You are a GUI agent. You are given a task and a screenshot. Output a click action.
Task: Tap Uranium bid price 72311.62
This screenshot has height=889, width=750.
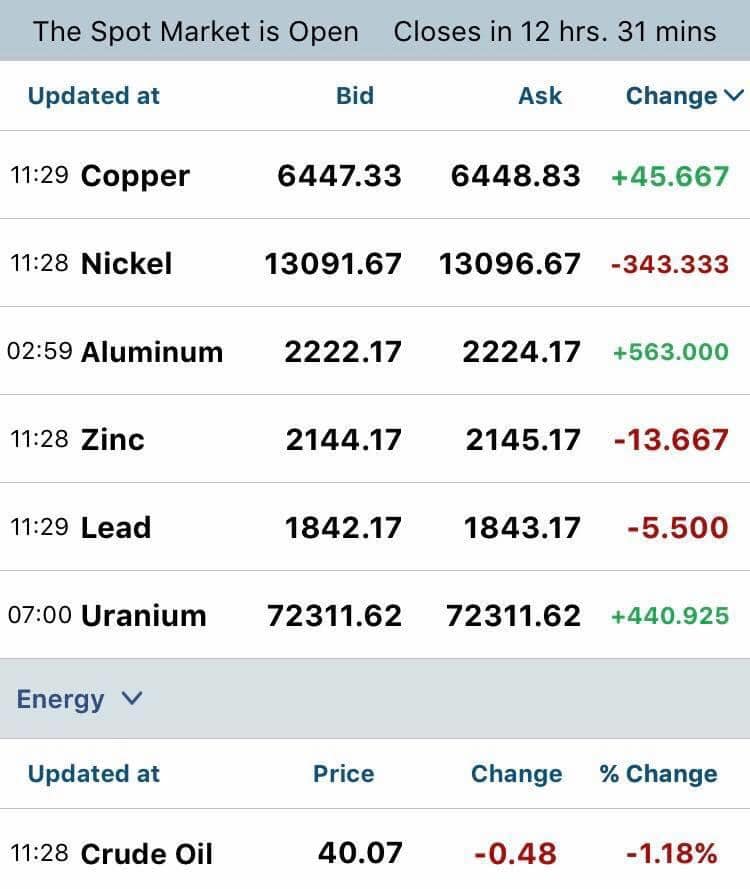click(x=334, y=616)
